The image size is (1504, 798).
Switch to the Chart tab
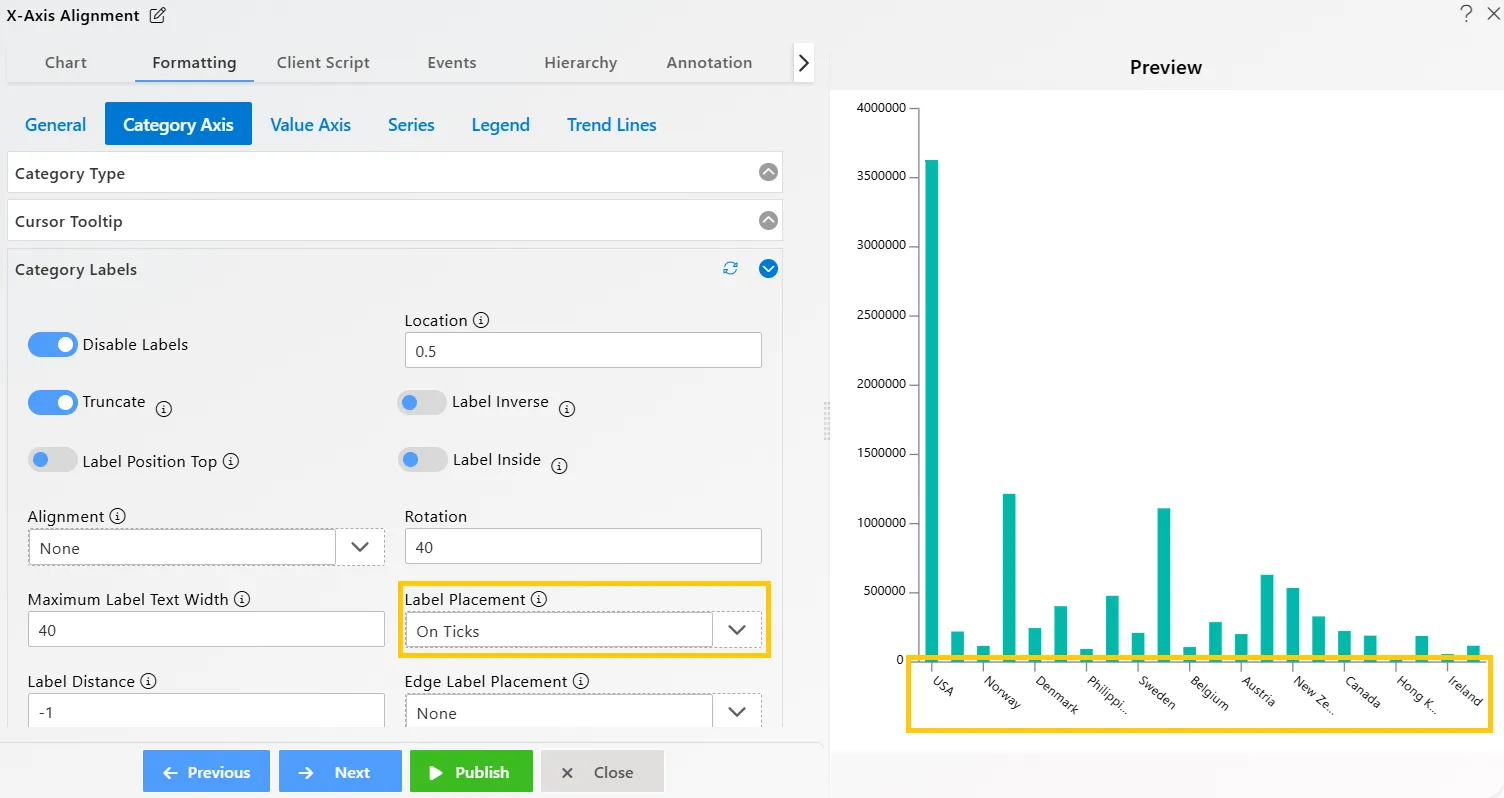pos(66,62)
